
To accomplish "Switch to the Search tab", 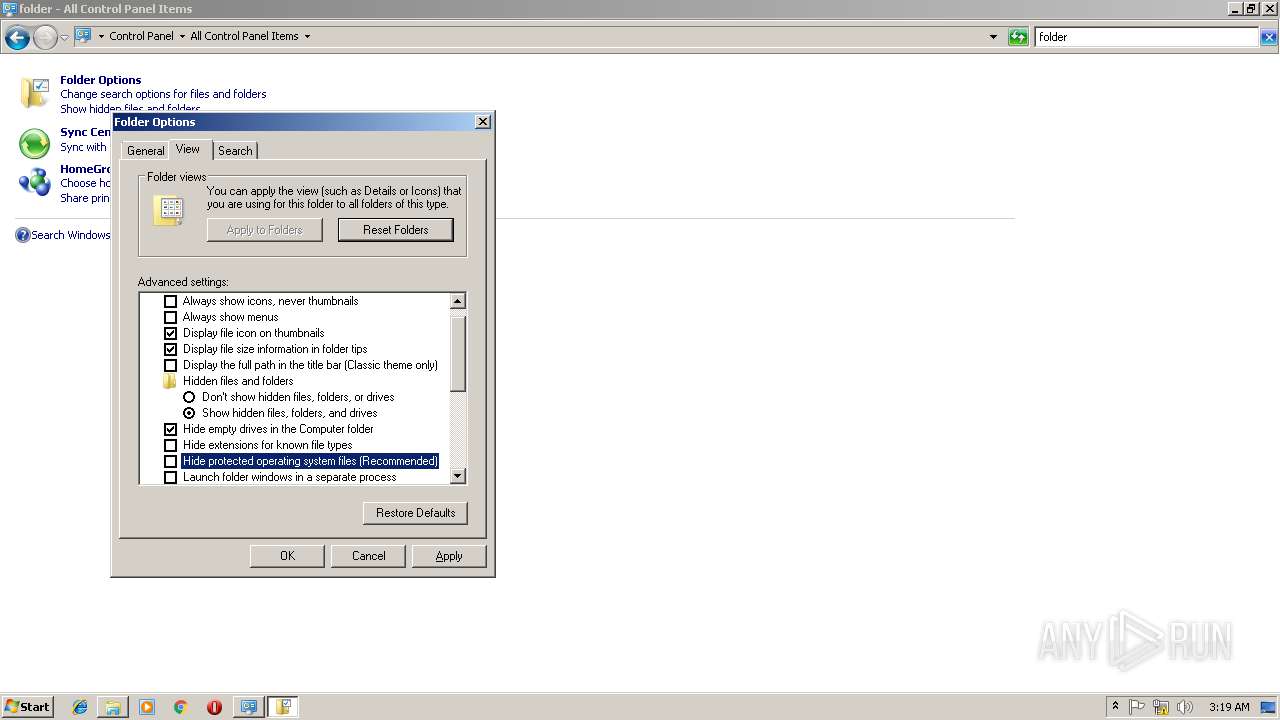I will [x=235, y=150].
